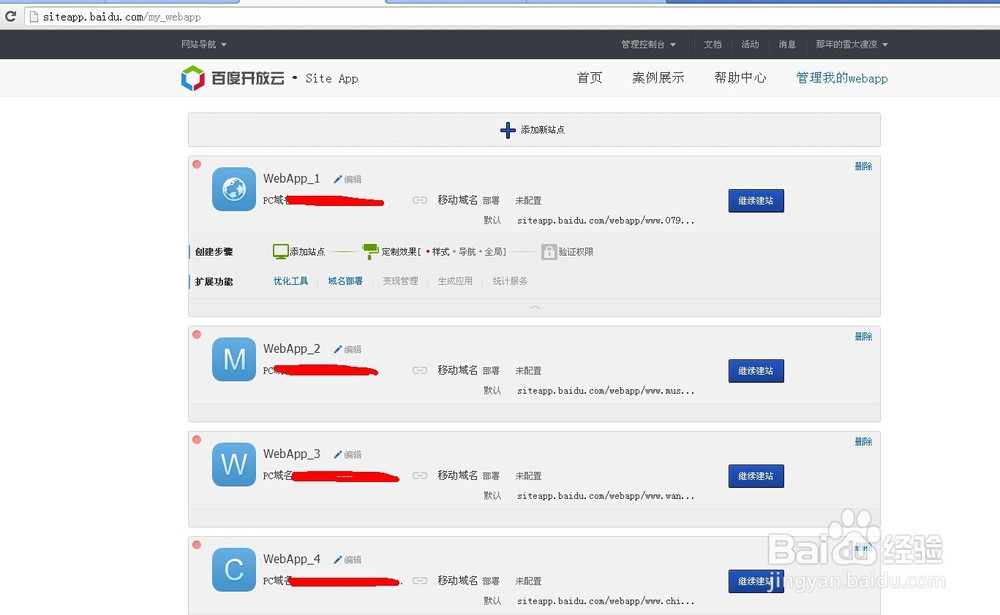Go to 活动 in the top bar
The image size is (1000, 615).
click(x=750, y=44)
